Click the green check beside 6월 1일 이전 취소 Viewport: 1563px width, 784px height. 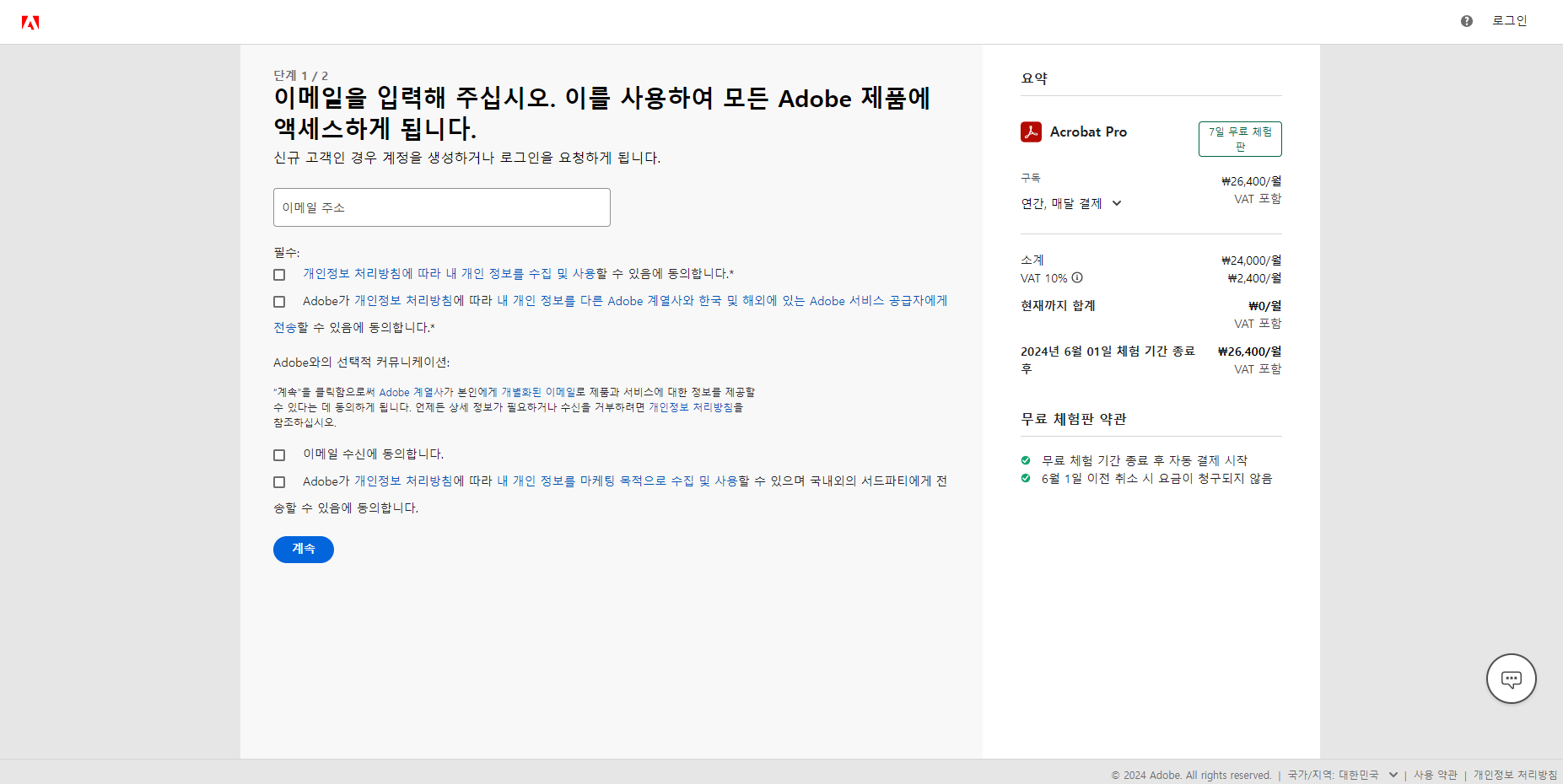pyautogui.click(x=1026, y=478)
